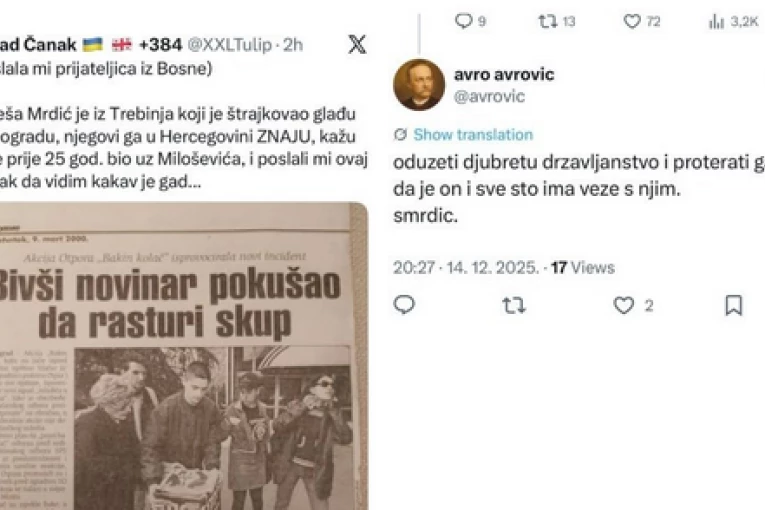Bookmark avro avrovic's tweet
Image resolution: width=765 pixels, height=510 pixels.
pyautogui.click(x=734, y=306)
